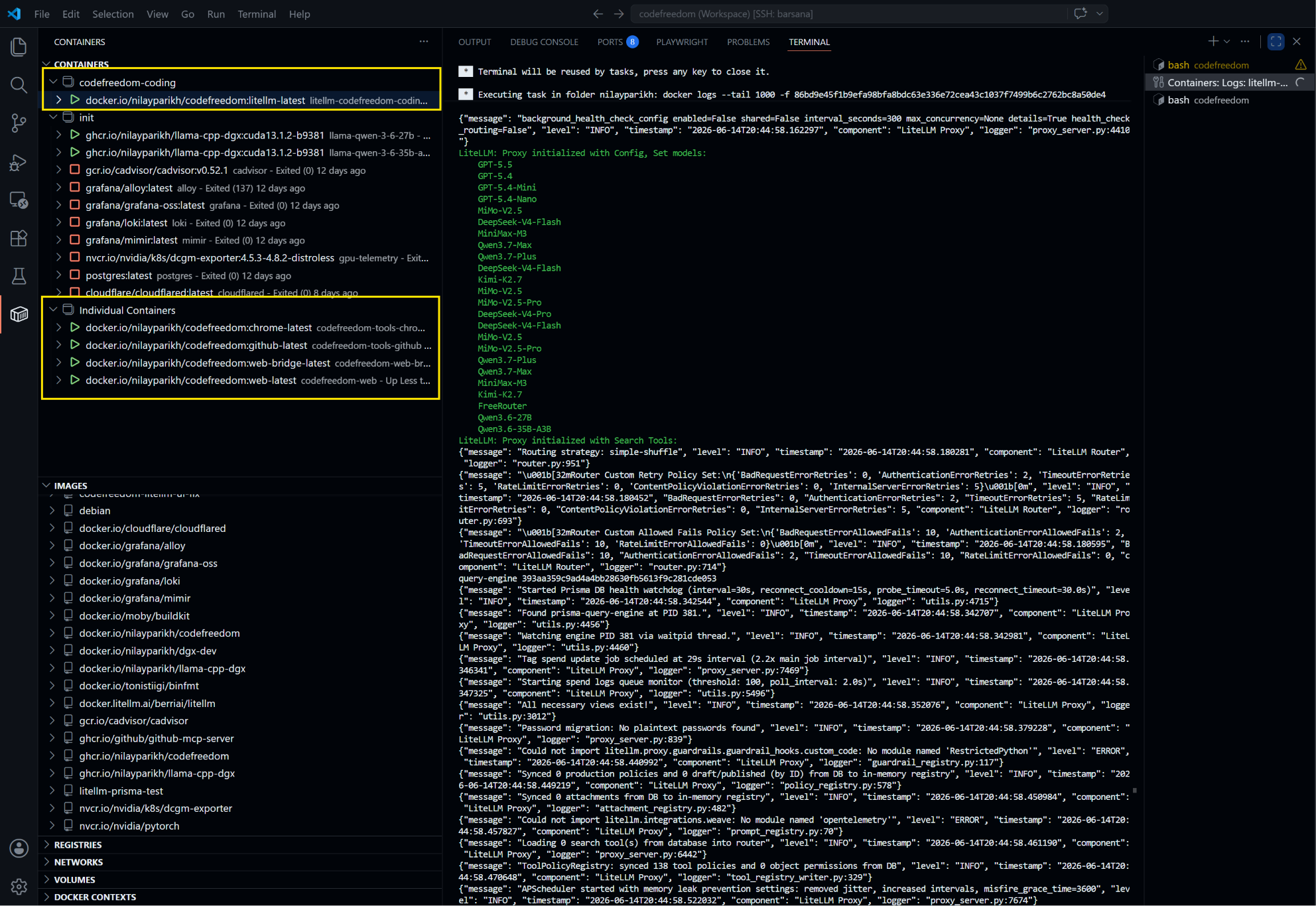Click the stopped icon of the cadvisor container

(x=75, y=170)
